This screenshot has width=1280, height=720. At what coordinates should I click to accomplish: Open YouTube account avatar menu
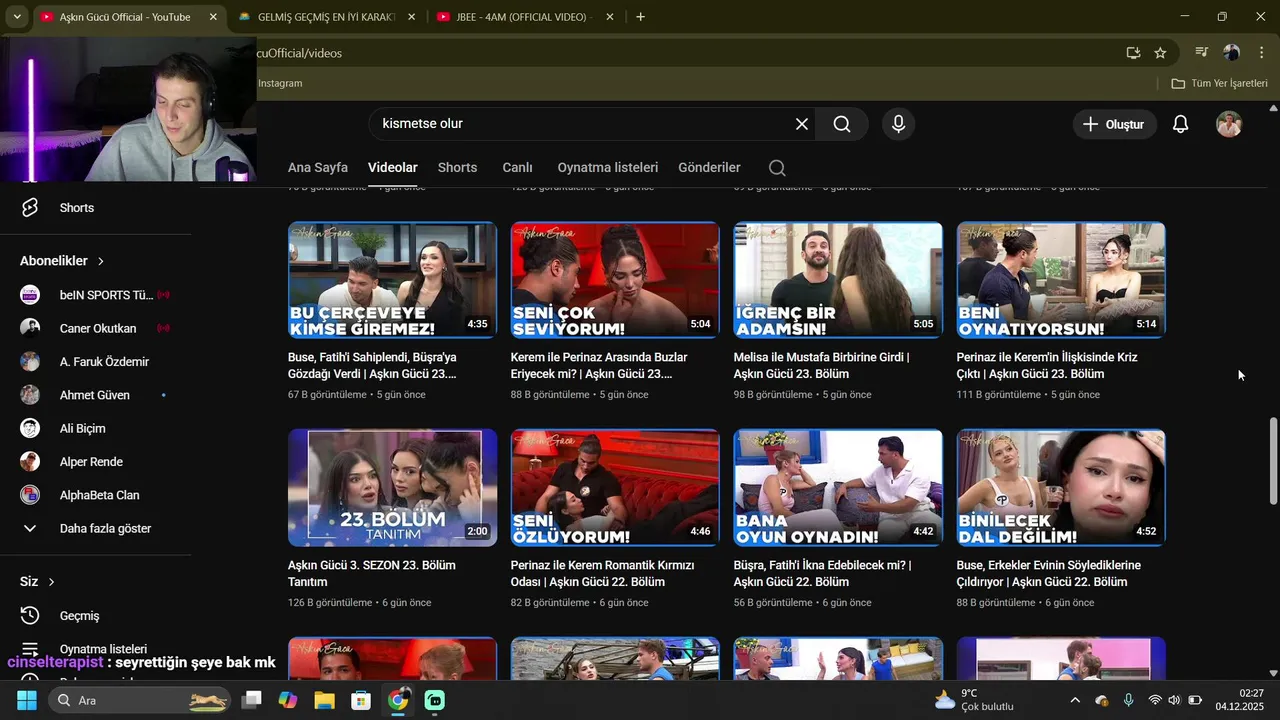pyautogui.click(x=1229, y=124)
